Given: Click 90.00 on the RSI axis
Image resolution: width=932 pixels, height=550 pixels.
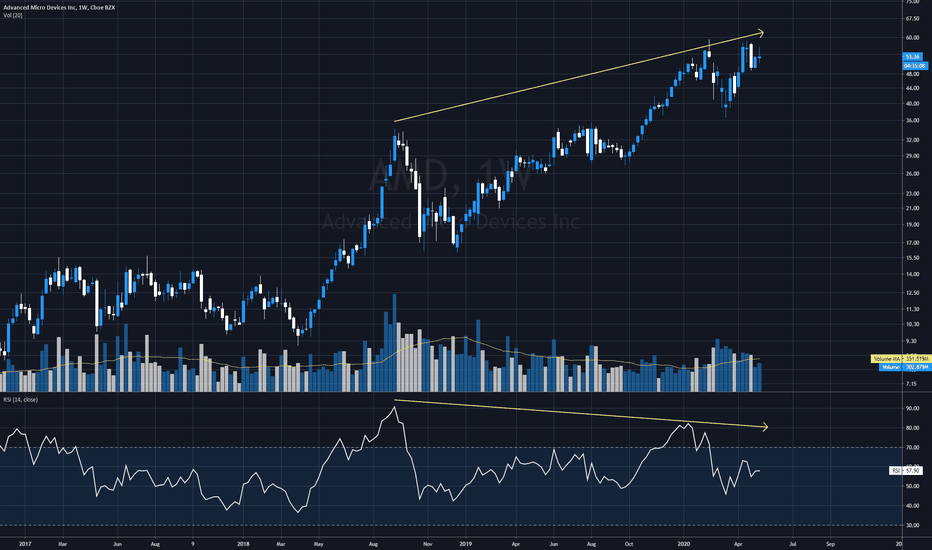Looking at the screenshot, I should (x=912, y=409).
